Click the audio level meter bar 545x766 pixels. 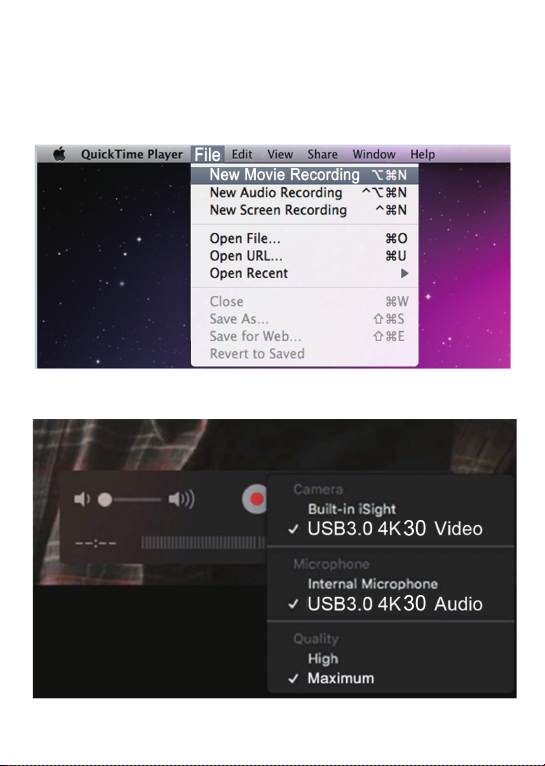pos(203,543)
